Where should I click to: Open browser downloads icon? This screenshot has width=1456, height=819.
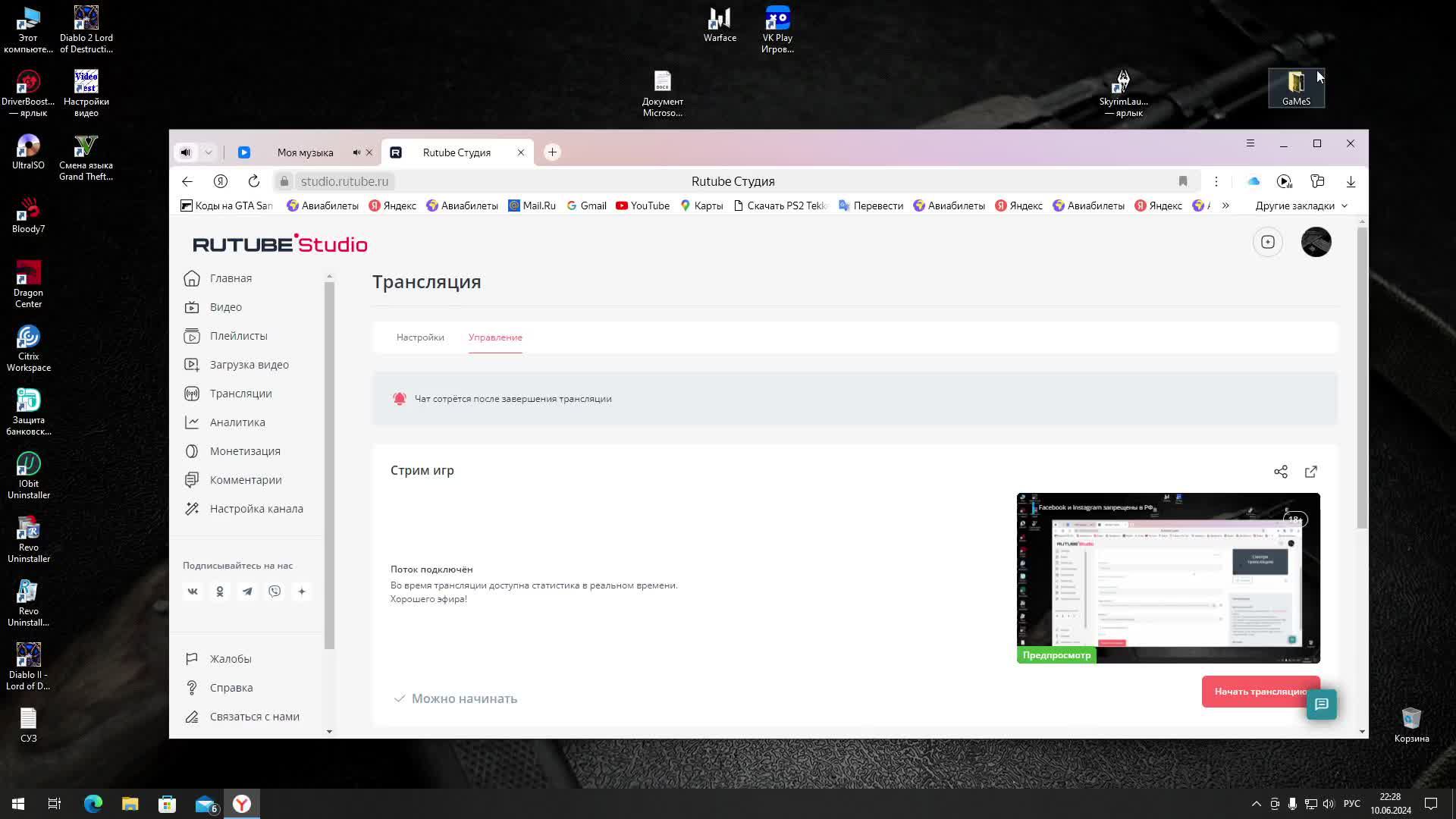coord(1351,181)
